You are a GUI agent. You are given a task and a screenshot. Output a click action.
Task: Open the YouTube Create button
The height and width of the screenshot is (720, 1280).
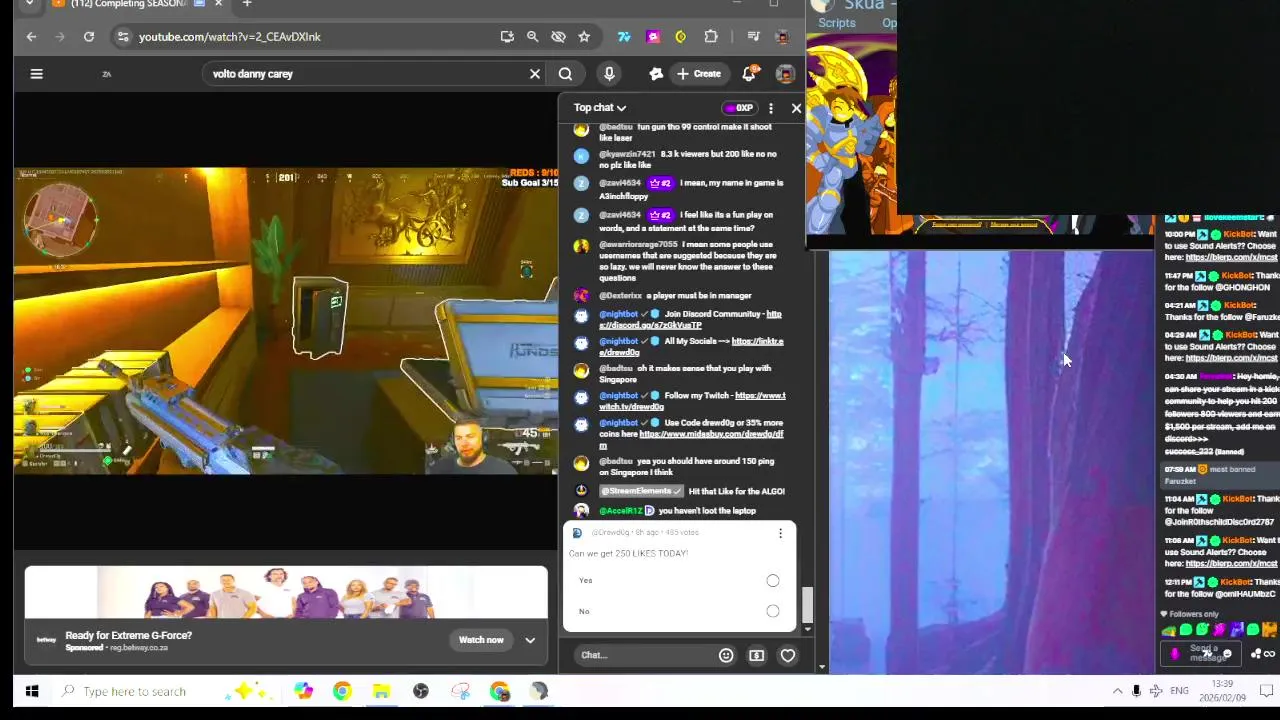[x=699, y=74]
